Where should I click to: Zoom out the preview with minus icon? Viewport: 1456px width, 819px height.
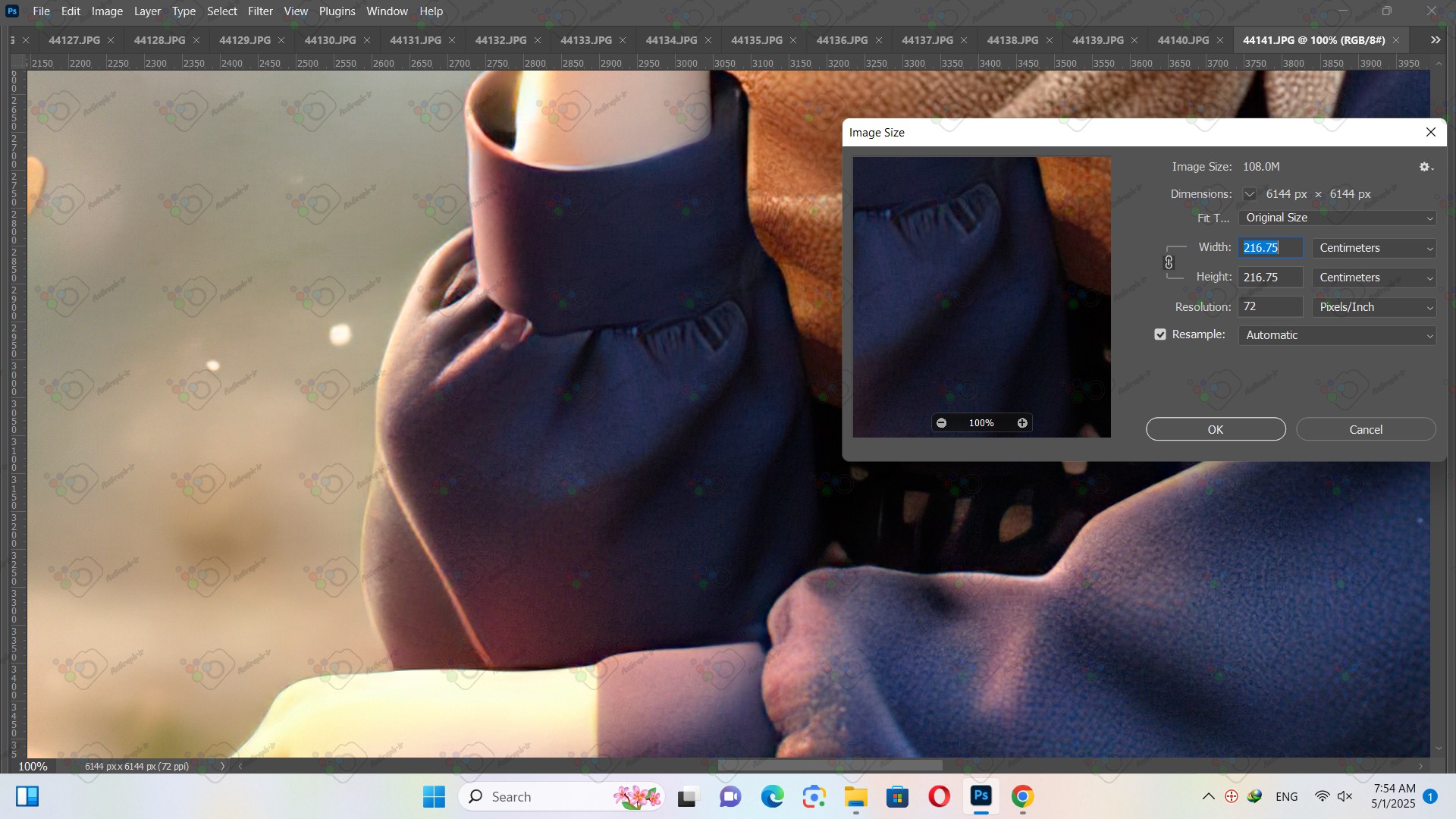click(941, 423)
